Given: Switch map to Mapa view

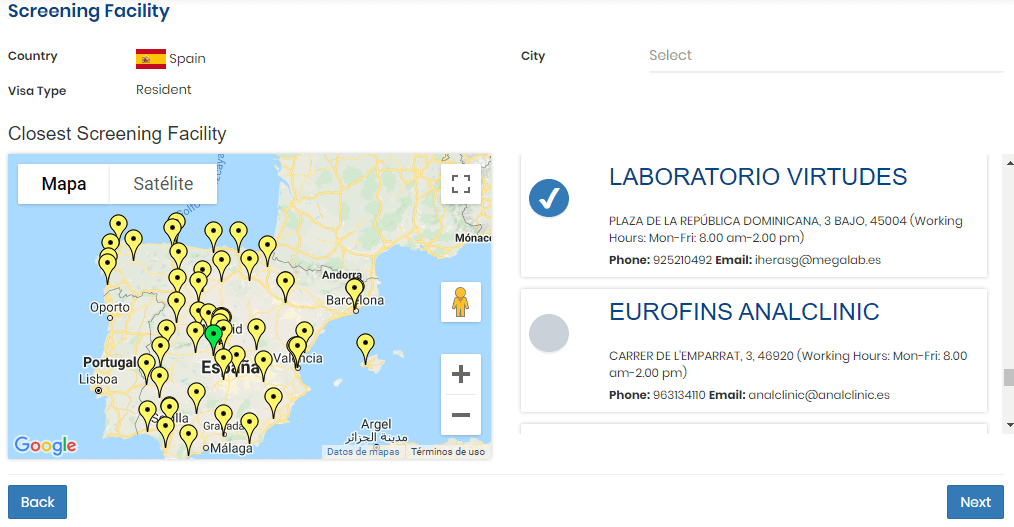Looking at the screenshot, I should [64, 184].
